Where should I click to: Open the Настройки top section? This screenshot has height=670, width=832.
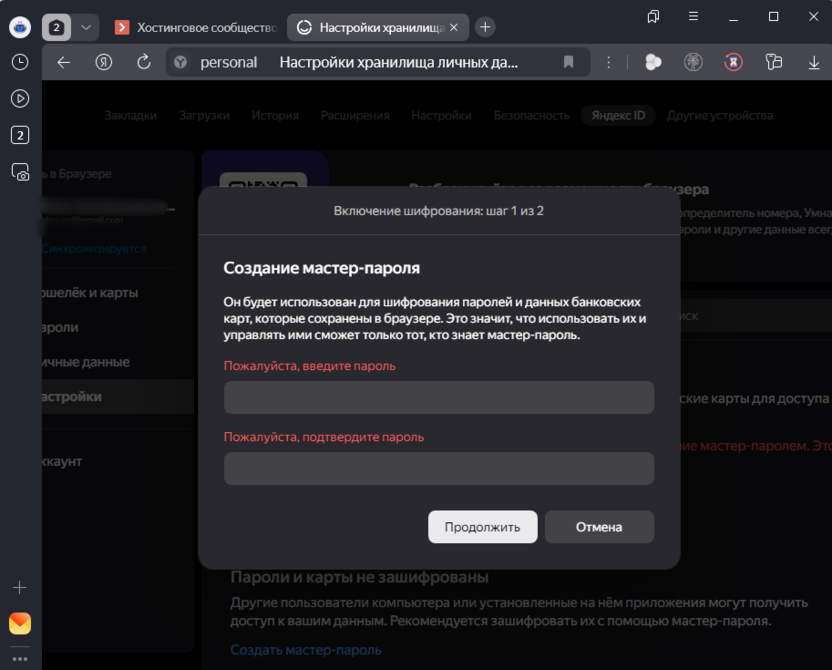(x=441, y=115)
